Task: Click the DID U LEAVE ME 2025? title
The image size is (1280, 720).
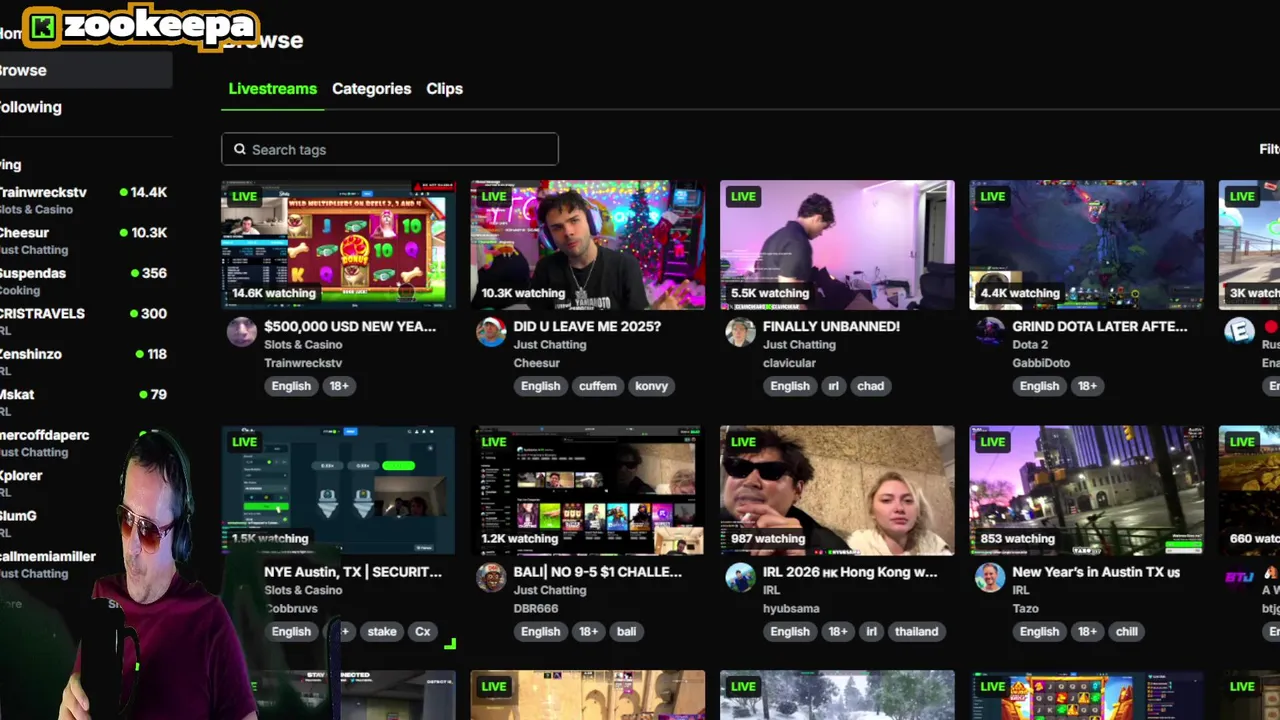Action: coord(587,326)
